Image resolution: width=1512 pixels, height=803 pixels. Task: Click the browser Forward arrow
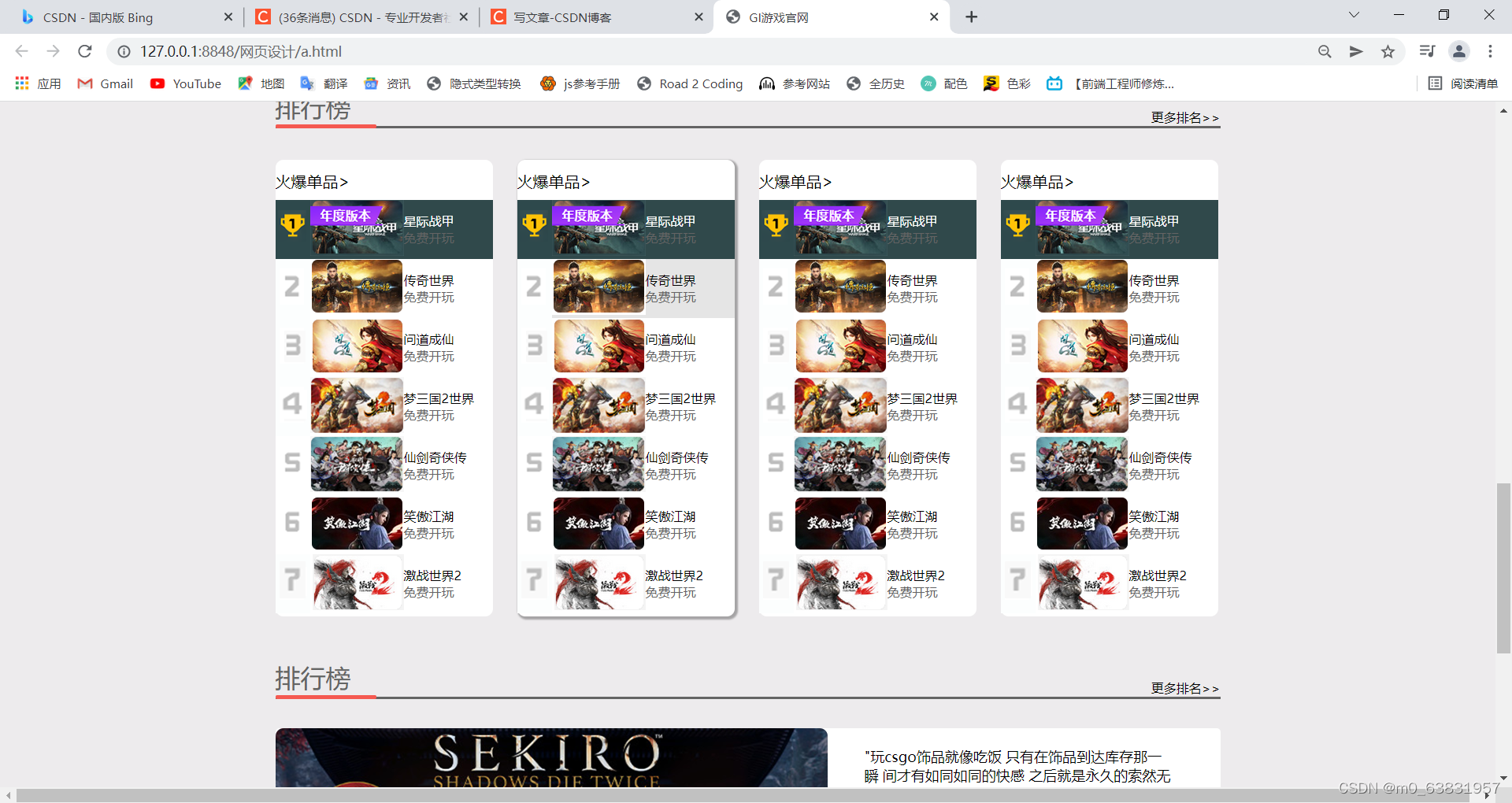tap(53, 51)
